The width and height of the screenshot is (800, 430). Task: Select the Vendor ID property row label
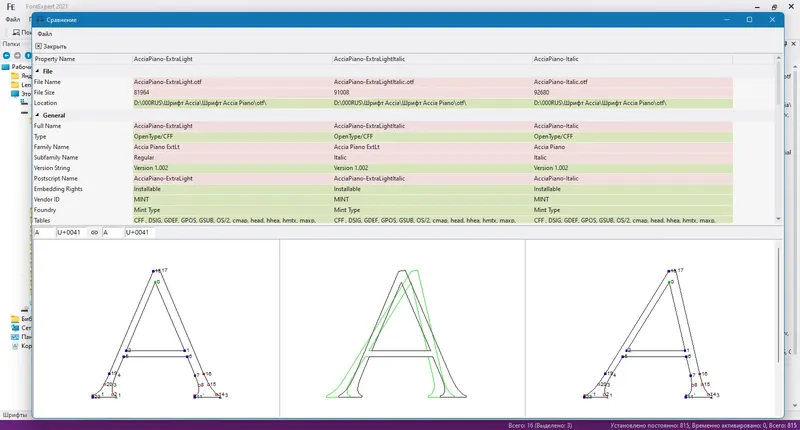point(47,199)
